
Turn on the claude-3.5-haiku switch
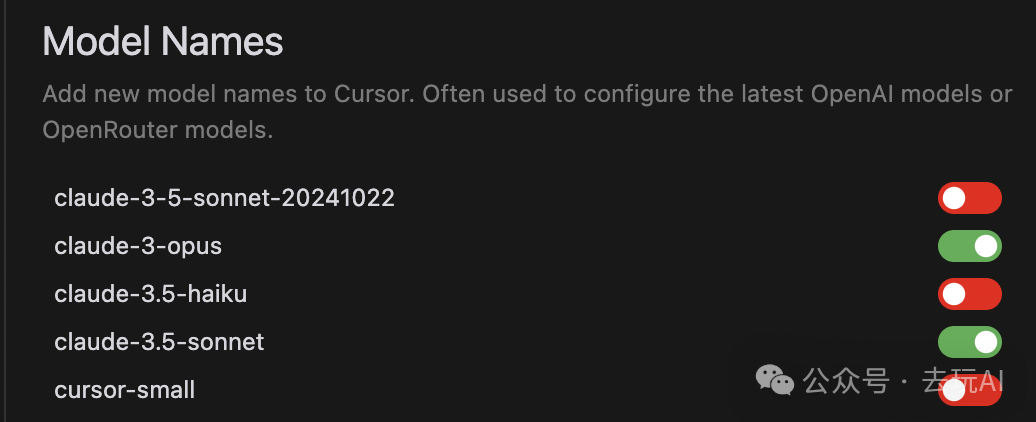click(x=969, y=294)
